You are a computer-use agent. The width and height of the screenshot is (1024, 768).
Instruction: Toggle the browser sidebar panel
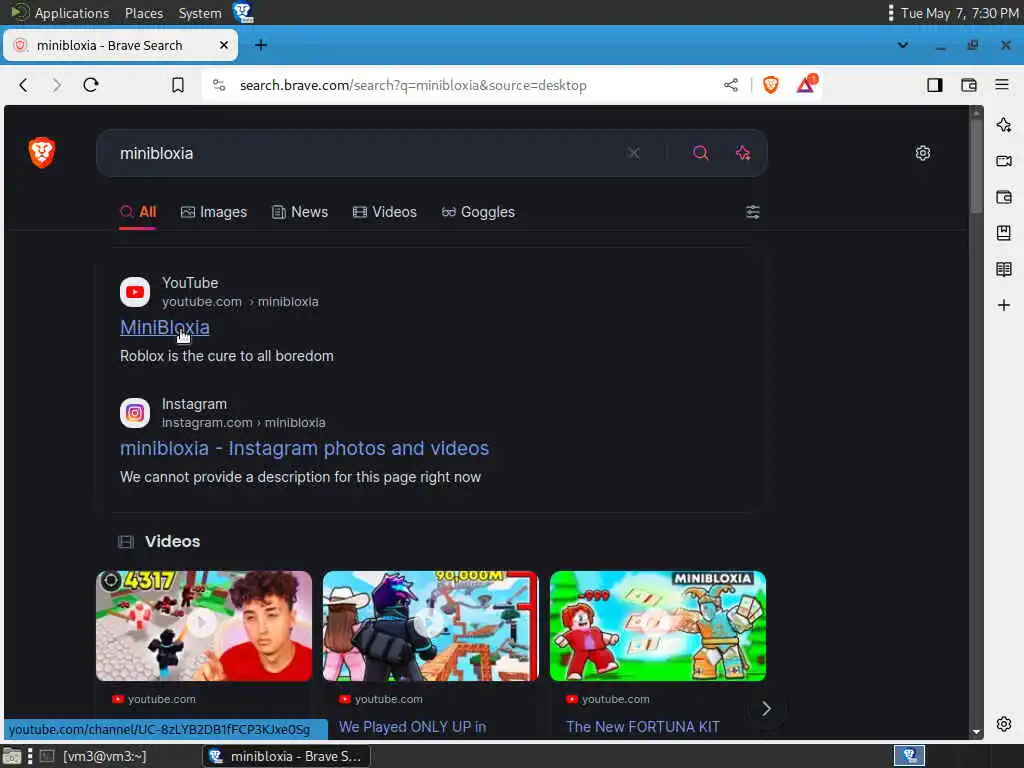point(935,85)
